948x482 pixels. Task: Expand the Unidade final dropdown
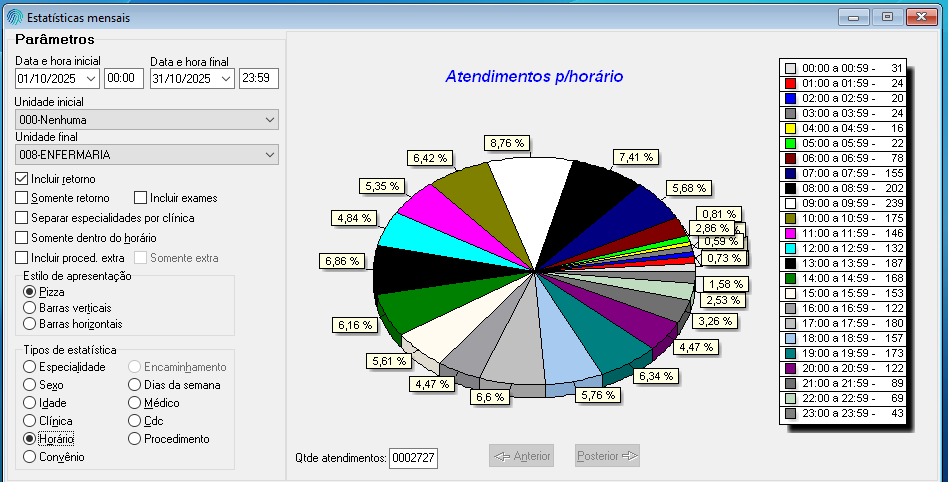(x=270, y=155)
